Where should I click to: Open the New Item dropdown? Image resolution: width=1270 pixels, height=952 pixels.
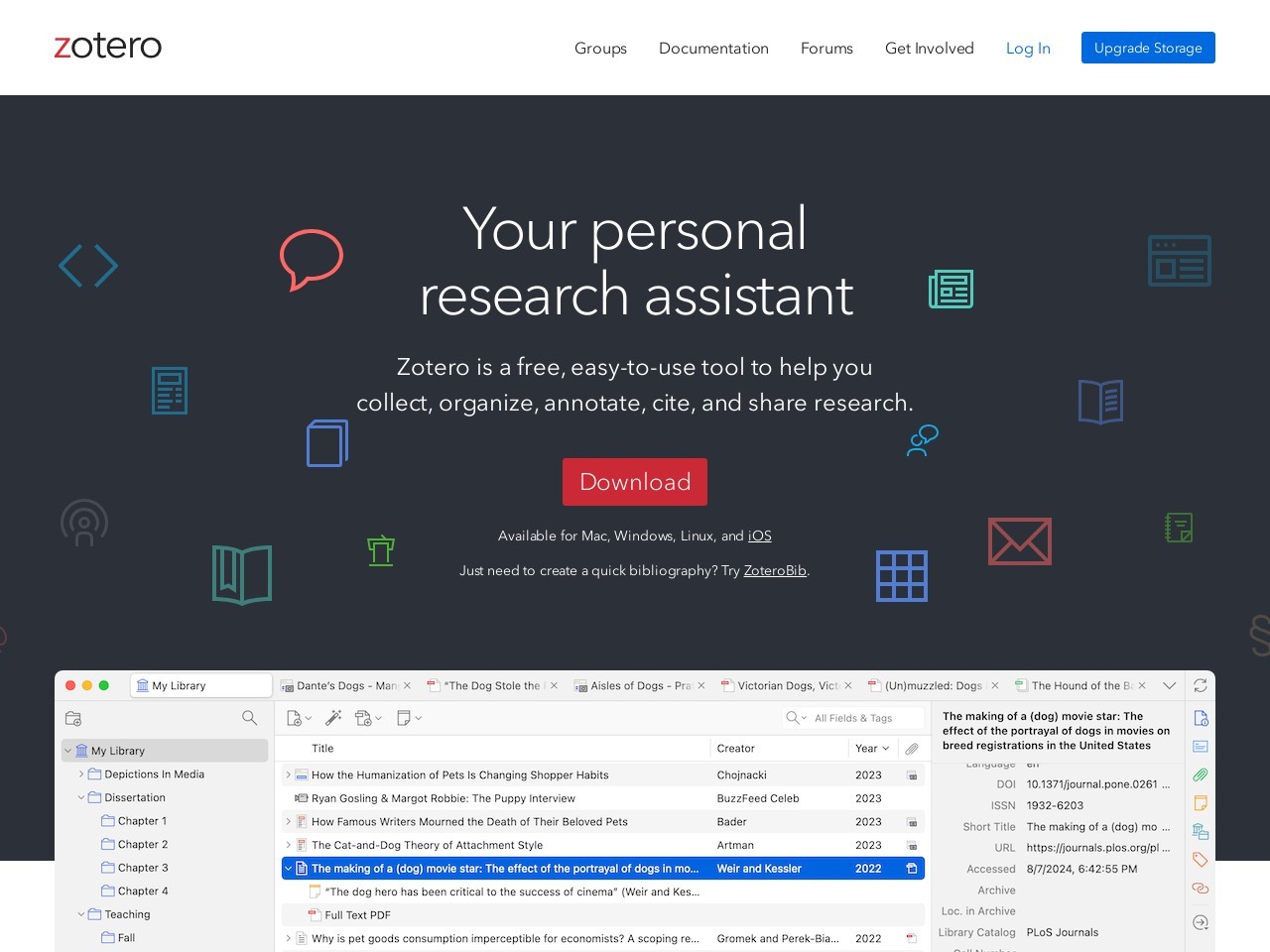pos(299,718)
